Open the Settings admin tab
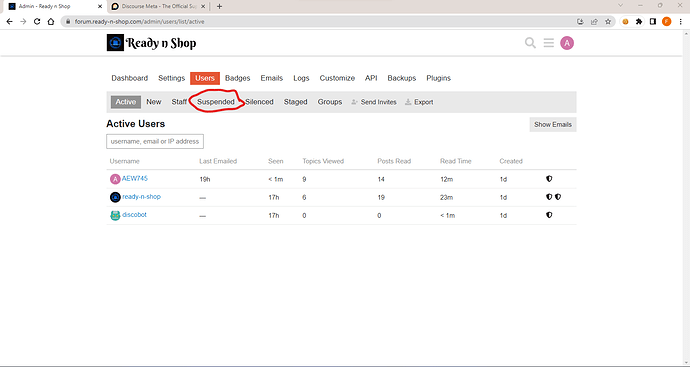Image resolution: width=690 pixels, height=367 pixels. (171, 78)
